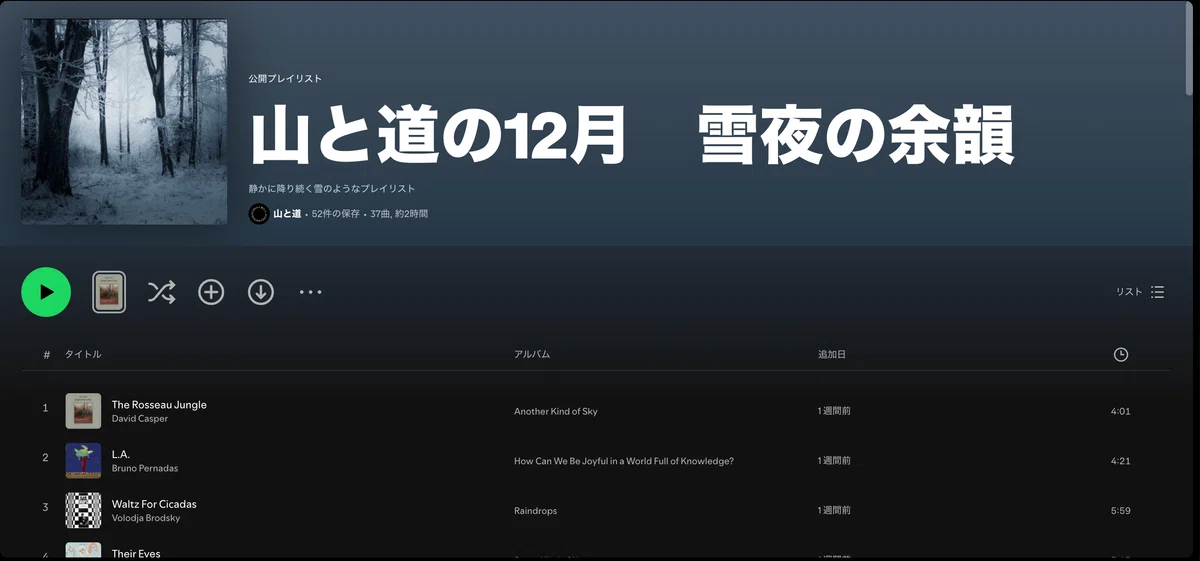Click the album preview thumbnail beside play

click(x=109, y=292)
